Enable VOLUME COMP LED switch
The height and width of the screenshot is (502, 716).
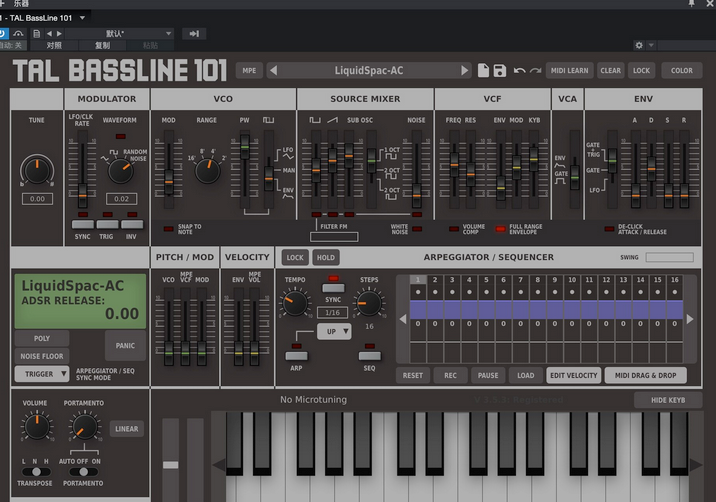click(454, 229)
